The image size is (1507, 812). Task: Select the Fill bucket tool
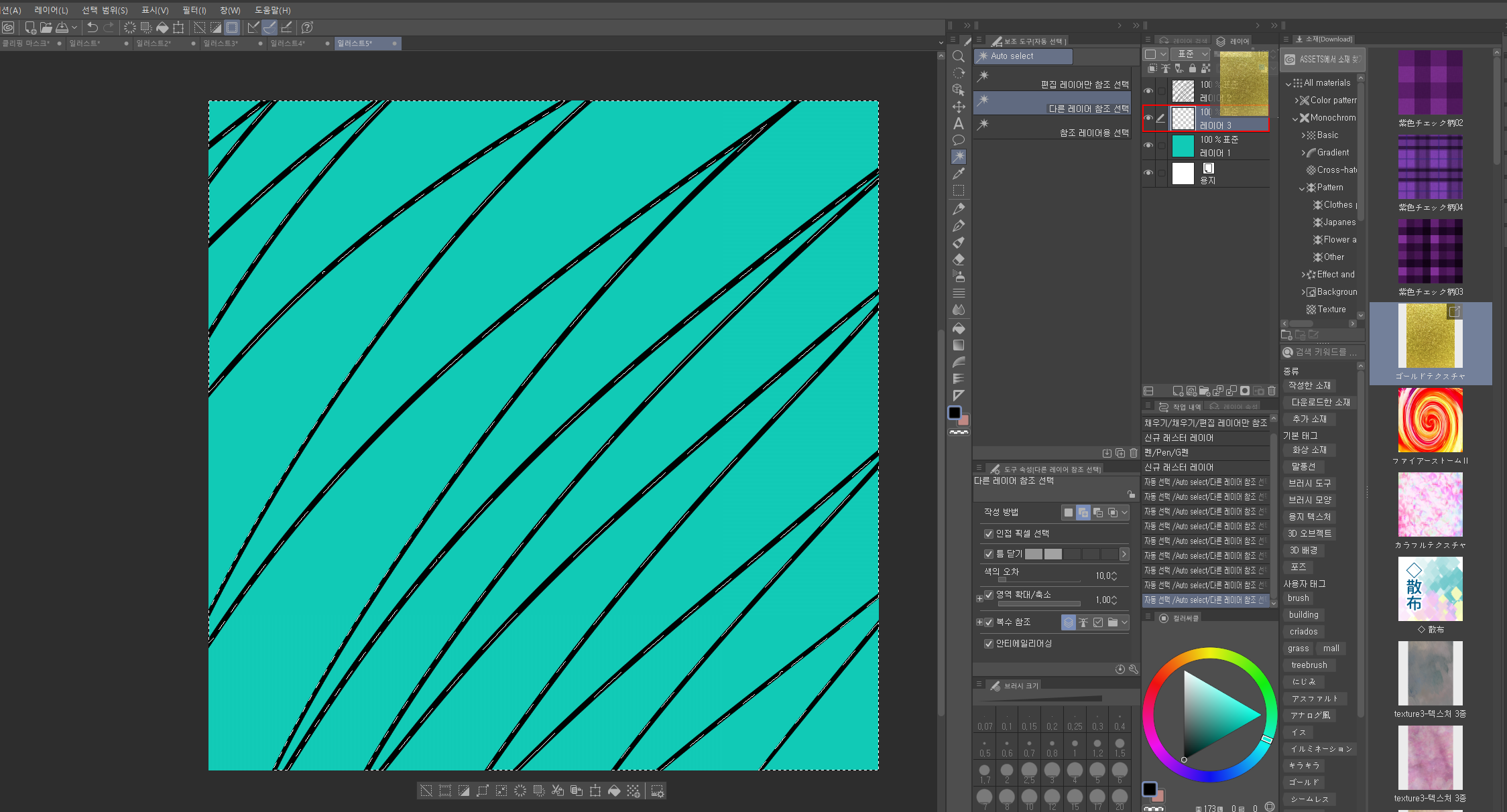point(959,328)
